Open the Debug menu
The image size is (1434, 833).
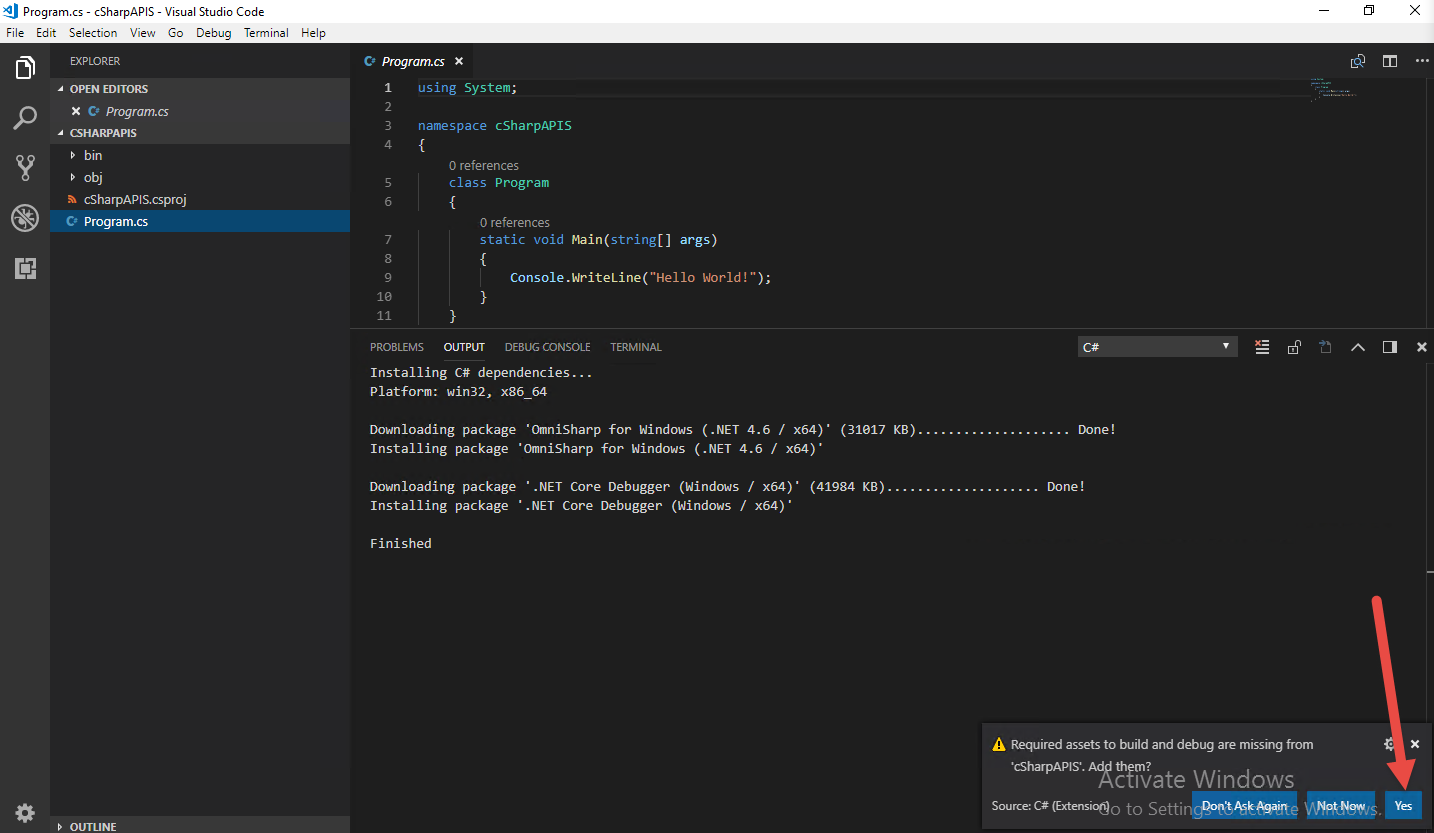pyautogui.click(x=214, y=33)
